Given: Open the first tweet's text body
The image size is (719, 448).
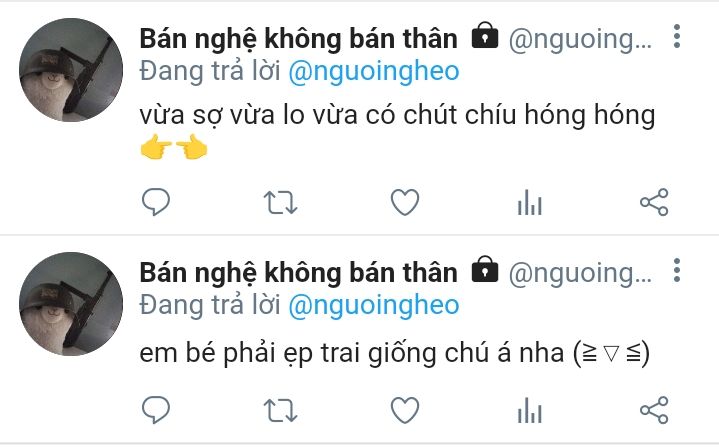Looking at the screenshot, I should [397, 130].
